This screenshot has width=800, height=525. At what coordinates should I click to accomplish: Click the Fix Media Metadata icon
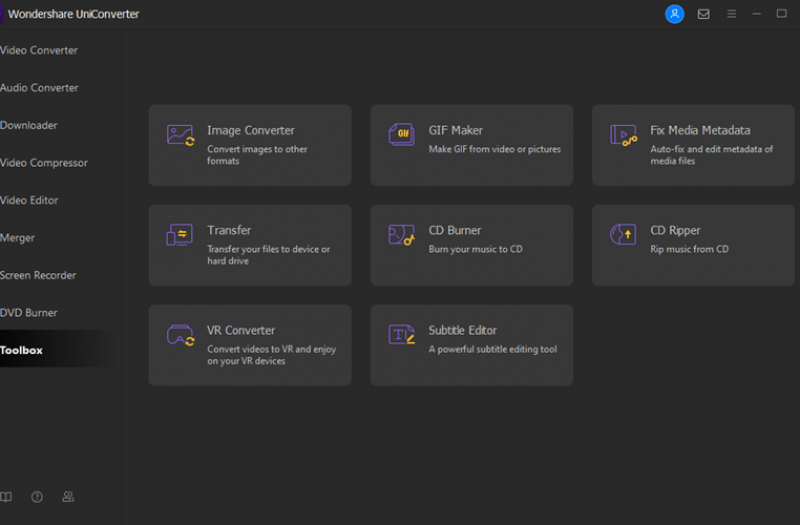(x=623, y=135)
